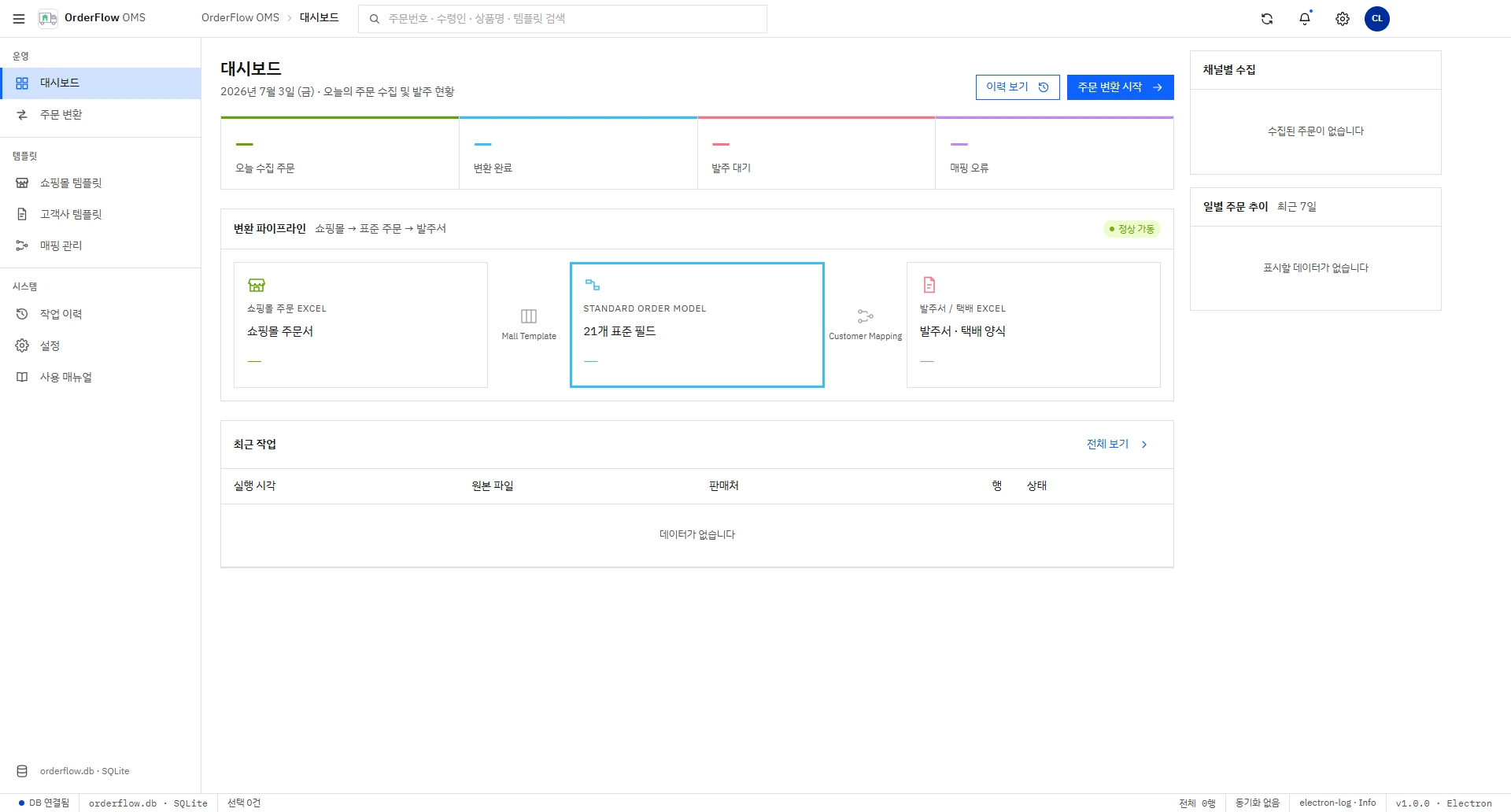Open 매핑 관리 sidebar item
Viewport: 1511px width, 812px height.
pos(101,246)
